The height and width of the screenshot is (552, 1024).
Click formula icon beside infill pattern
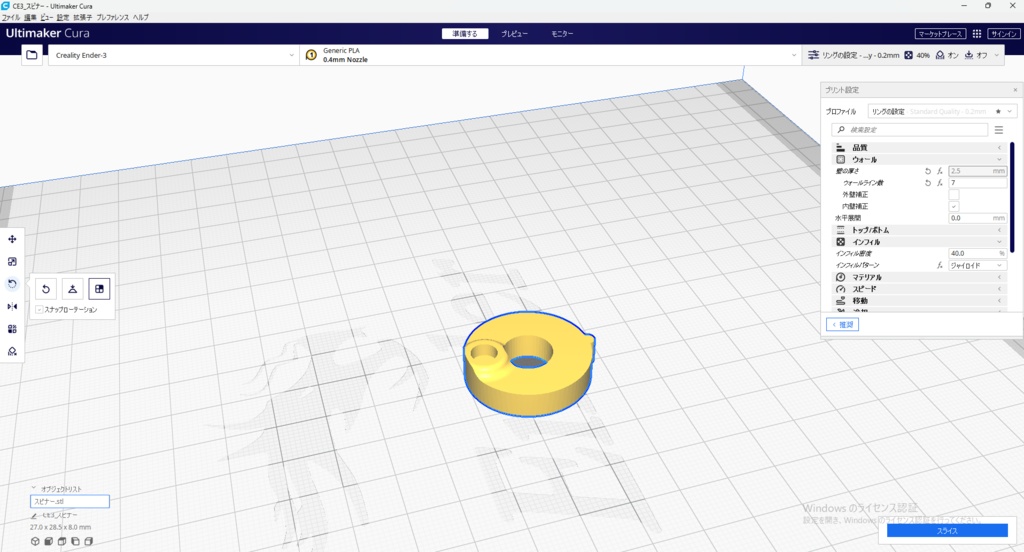[x=940, y=265]
